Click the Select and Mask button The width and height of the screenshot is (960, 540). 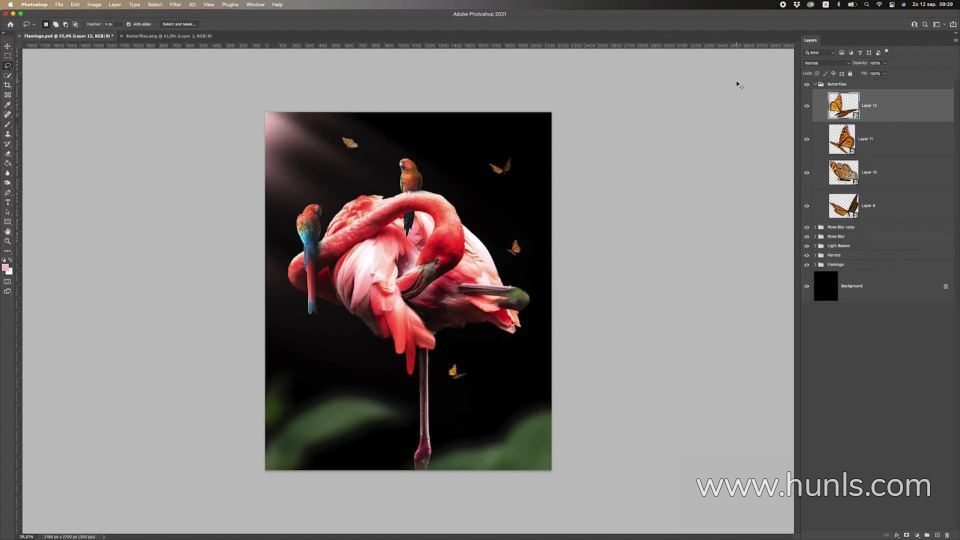[x=179, y=24]
